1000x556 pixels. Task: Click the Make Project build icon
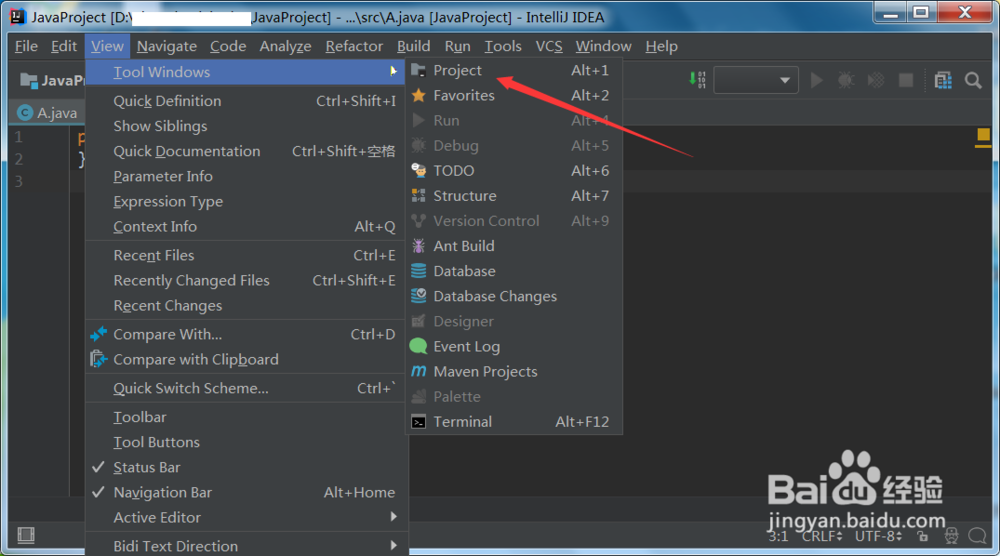697,80
